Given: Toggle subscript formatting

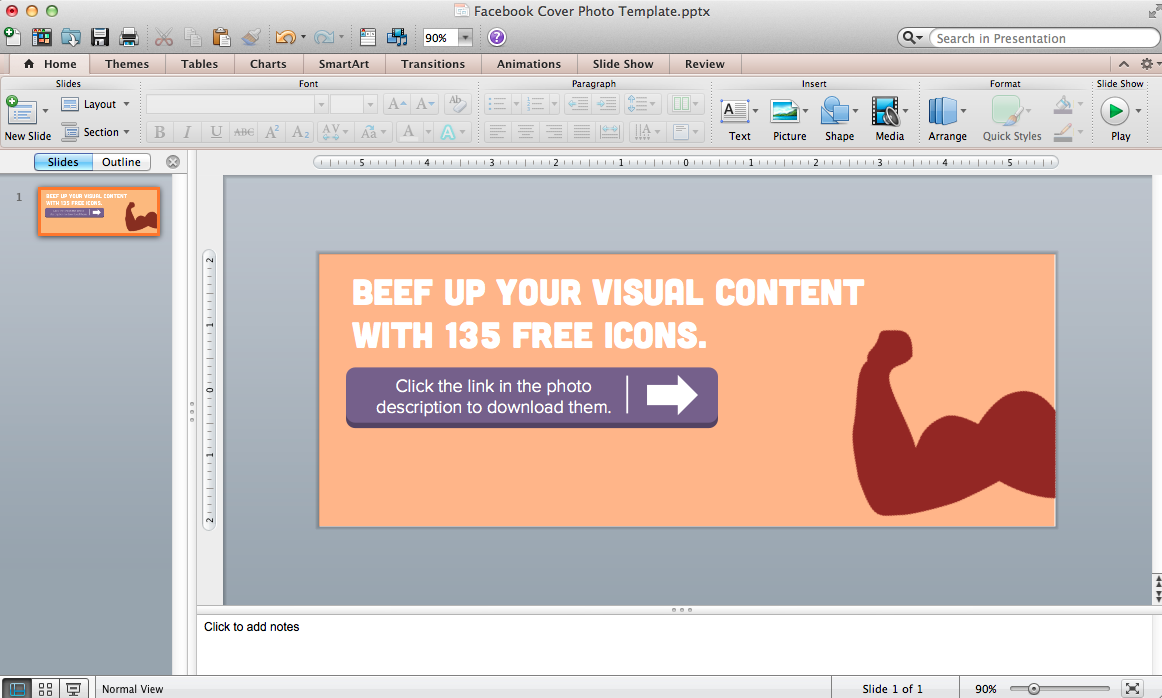Looking at the screenshot, I should point(300,133).
